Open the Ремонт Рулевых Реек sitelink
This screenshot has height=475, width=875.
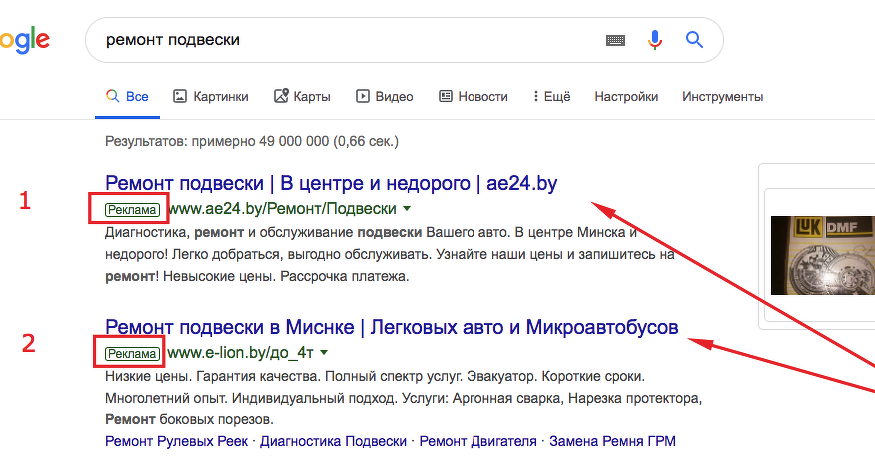point(176,441)
